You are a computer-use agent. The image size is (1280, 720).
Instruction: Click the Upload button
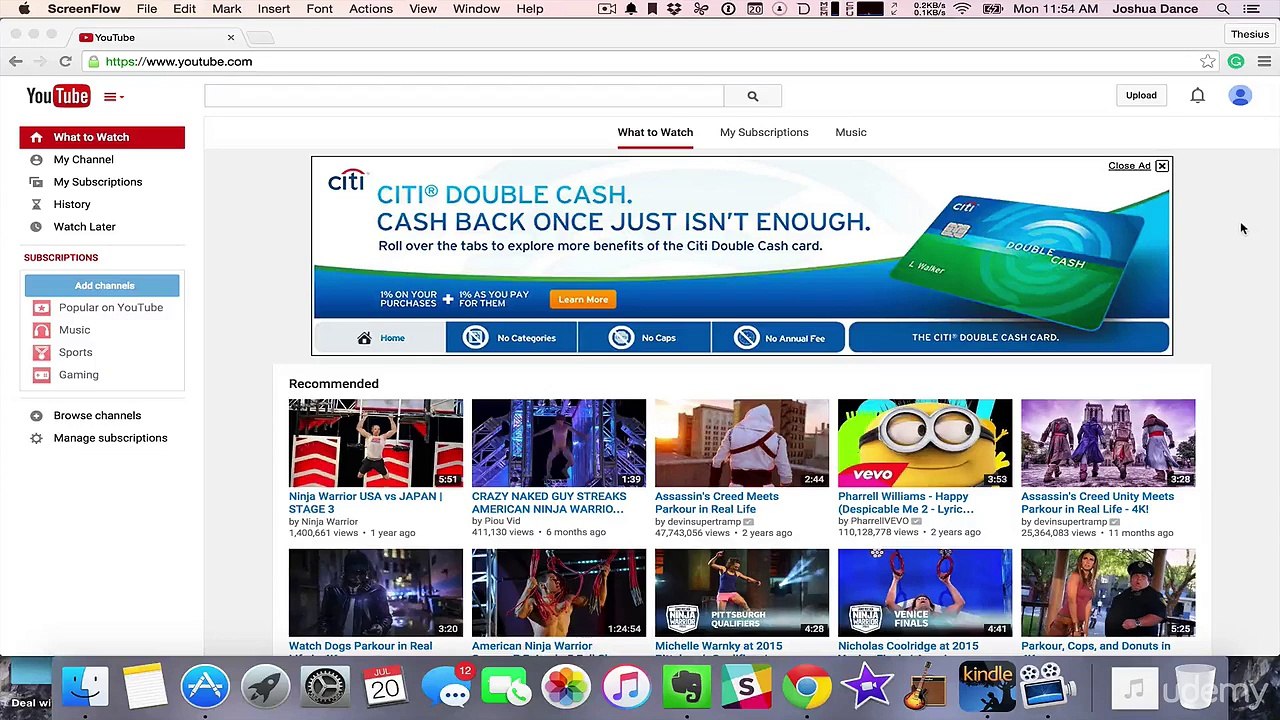point(1141,95)
